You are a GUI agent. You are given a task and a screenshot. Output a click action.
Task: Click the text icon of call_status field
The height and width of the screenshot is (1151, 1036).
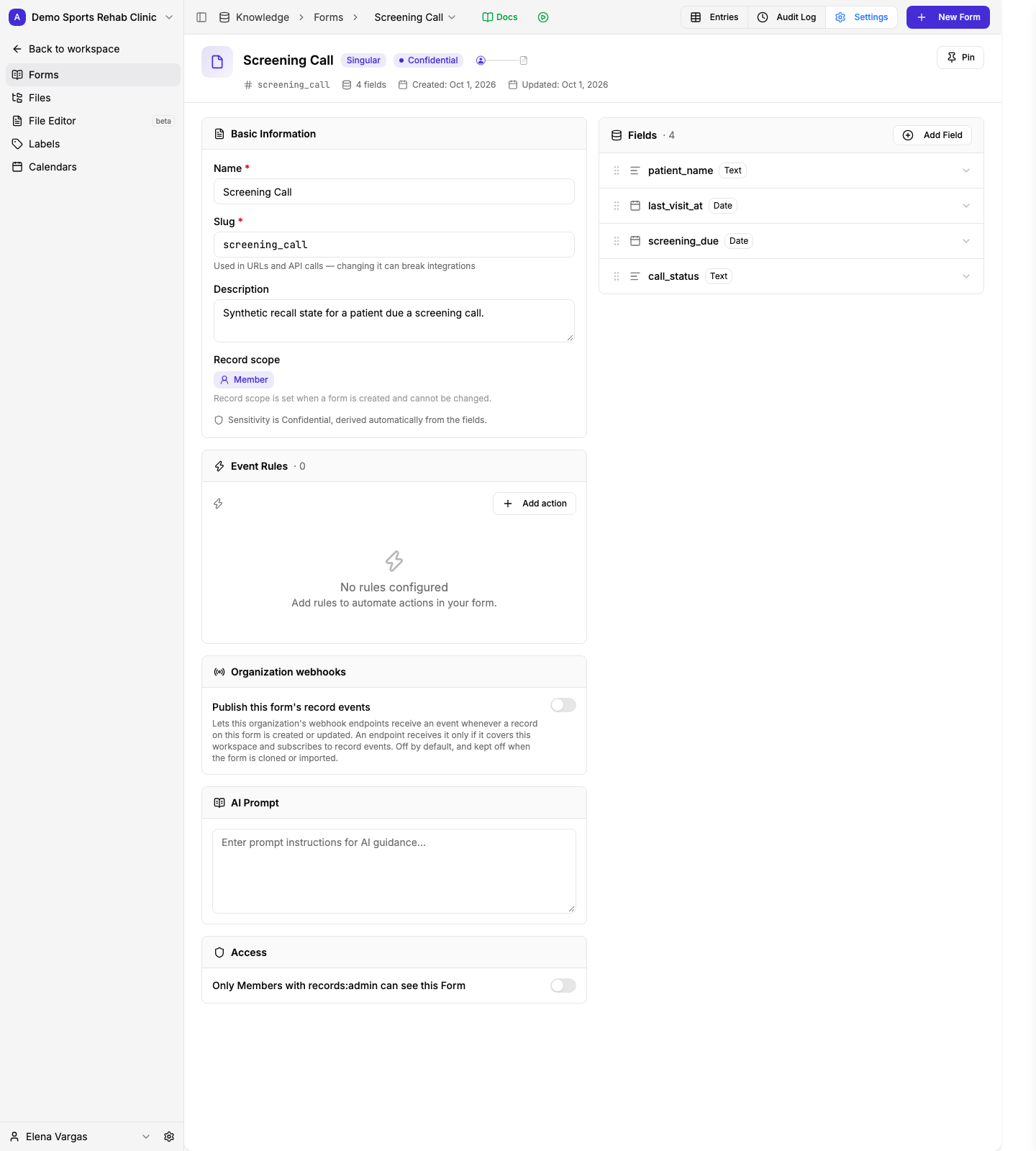[x=635, y=276]
